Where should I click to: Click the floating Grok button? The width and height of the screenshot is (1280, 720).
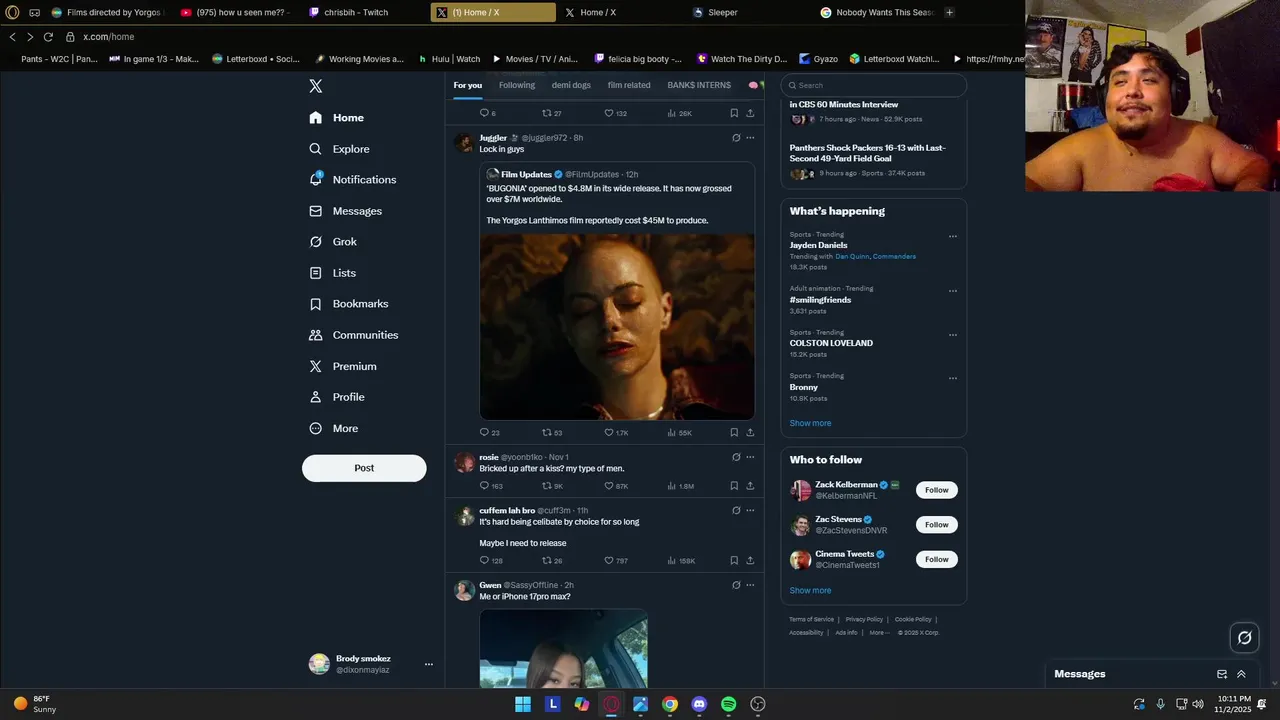1245,638
